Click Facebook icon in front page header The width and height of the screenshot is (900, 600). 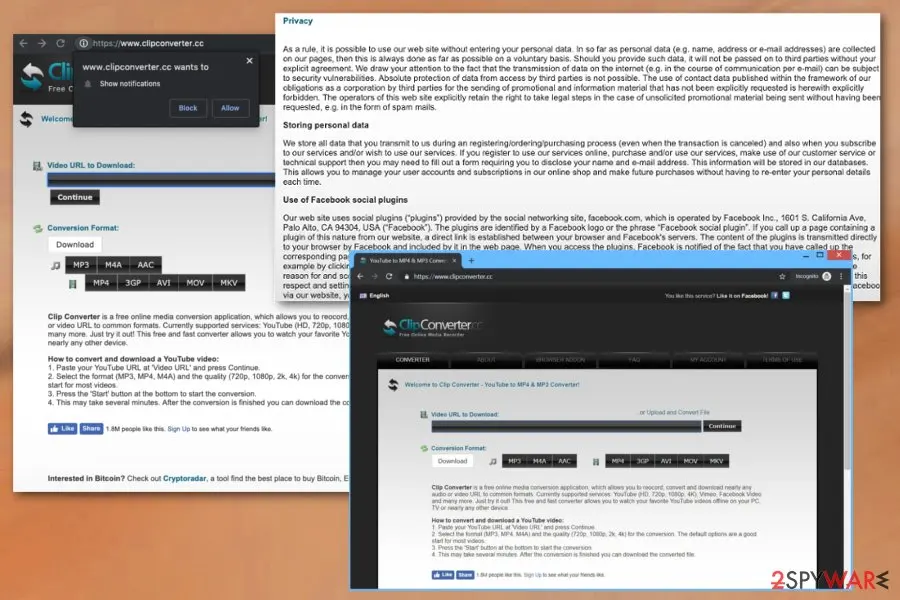(774, 296)
